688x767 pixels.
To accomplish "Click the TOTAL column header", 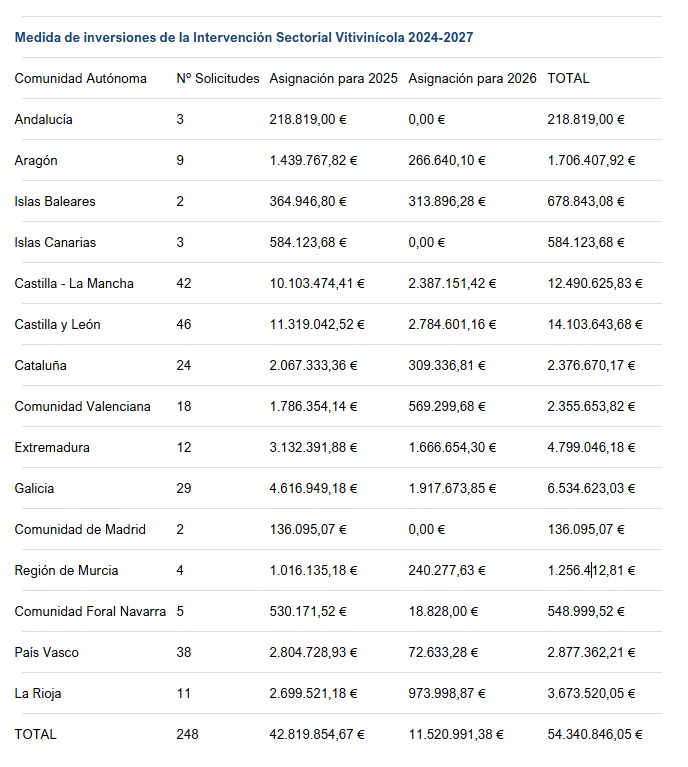I will tap(568, 78).
